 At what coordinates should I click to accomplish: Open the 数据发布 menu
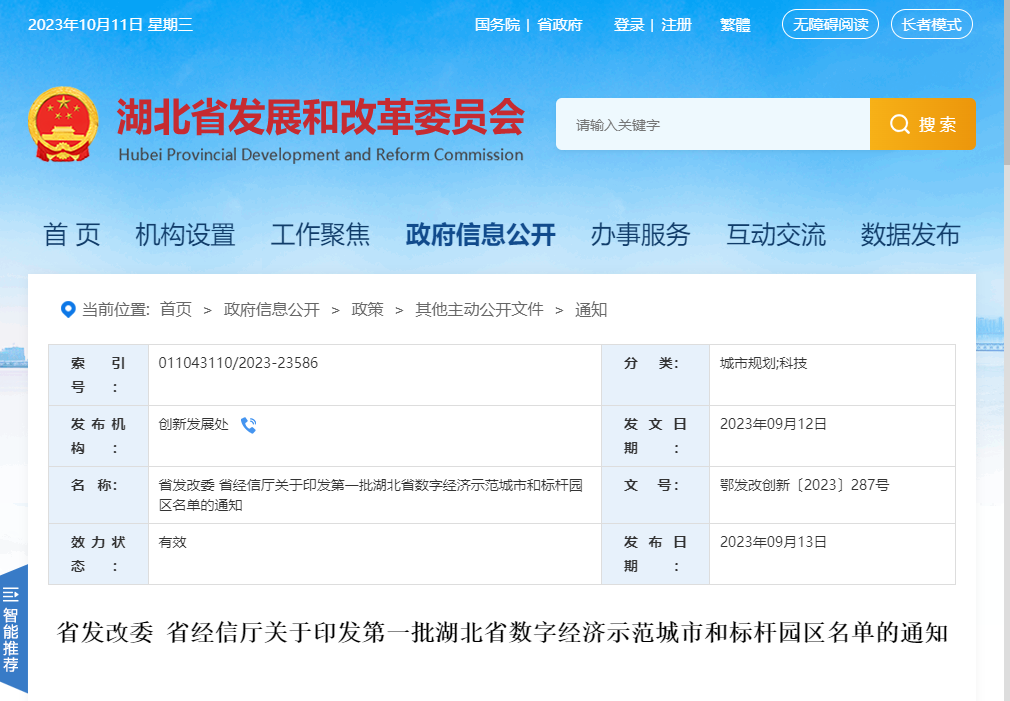(x=910, y=235)
